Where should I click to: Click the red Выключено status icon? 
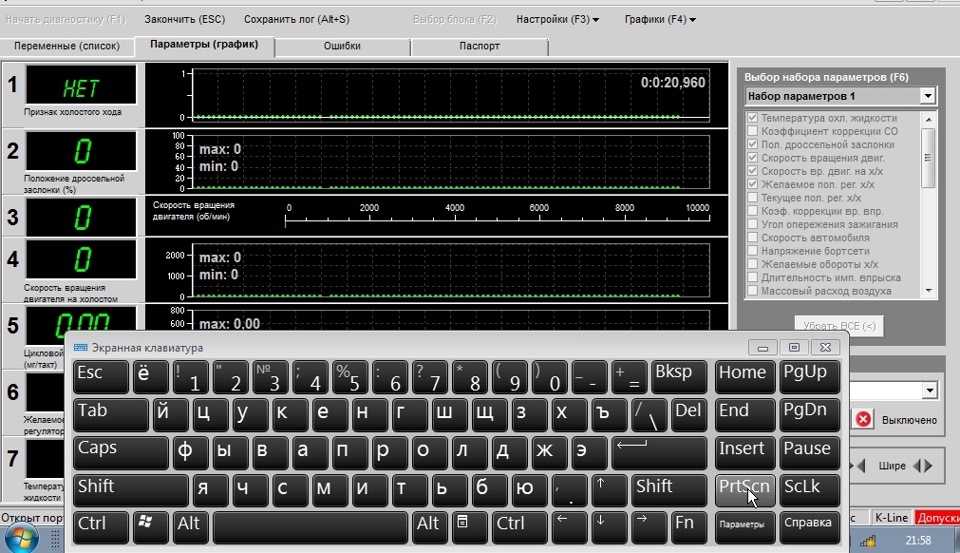pyautogui.click(x=863, y=419)
